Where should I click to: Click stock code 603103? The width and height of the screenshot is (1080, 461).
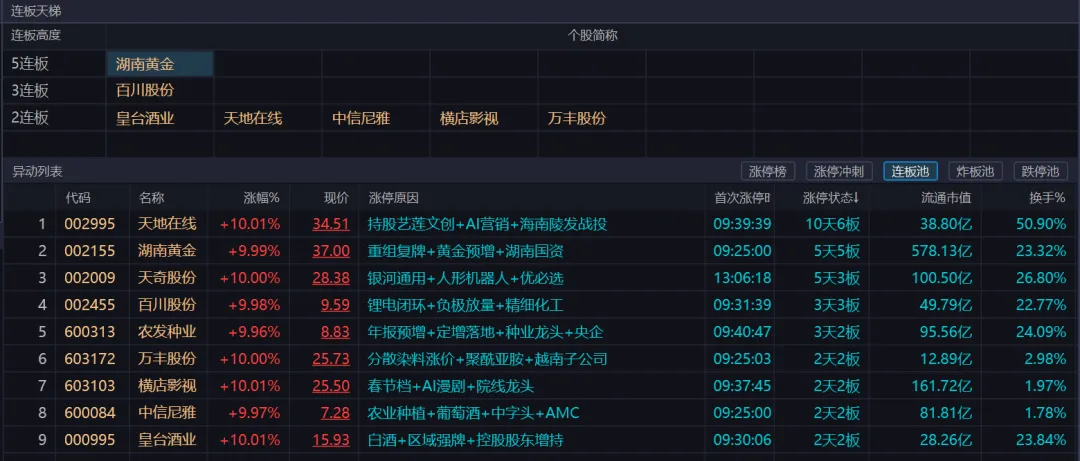90,385
